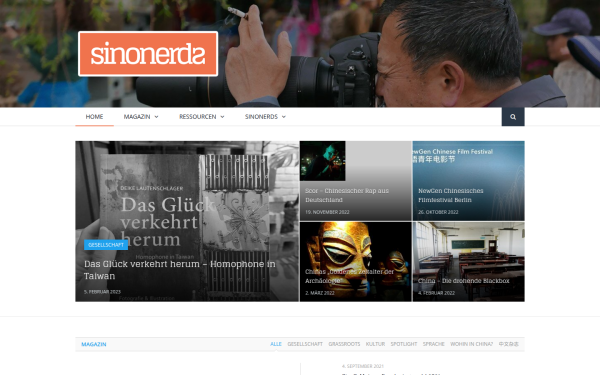The width and height of the screenshot is (600, 375).
Task: Open China – Die drohende Blackbox article
Action: click(463, 281)
